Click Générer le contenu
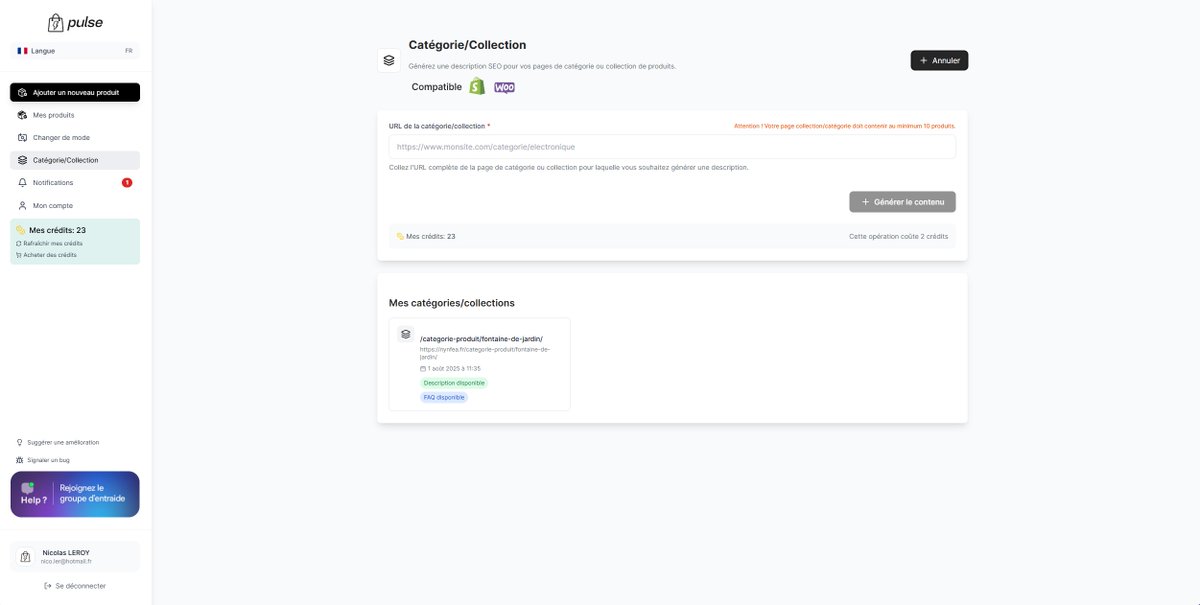This screenshot has height=605, width=1200. click(902, 201)
